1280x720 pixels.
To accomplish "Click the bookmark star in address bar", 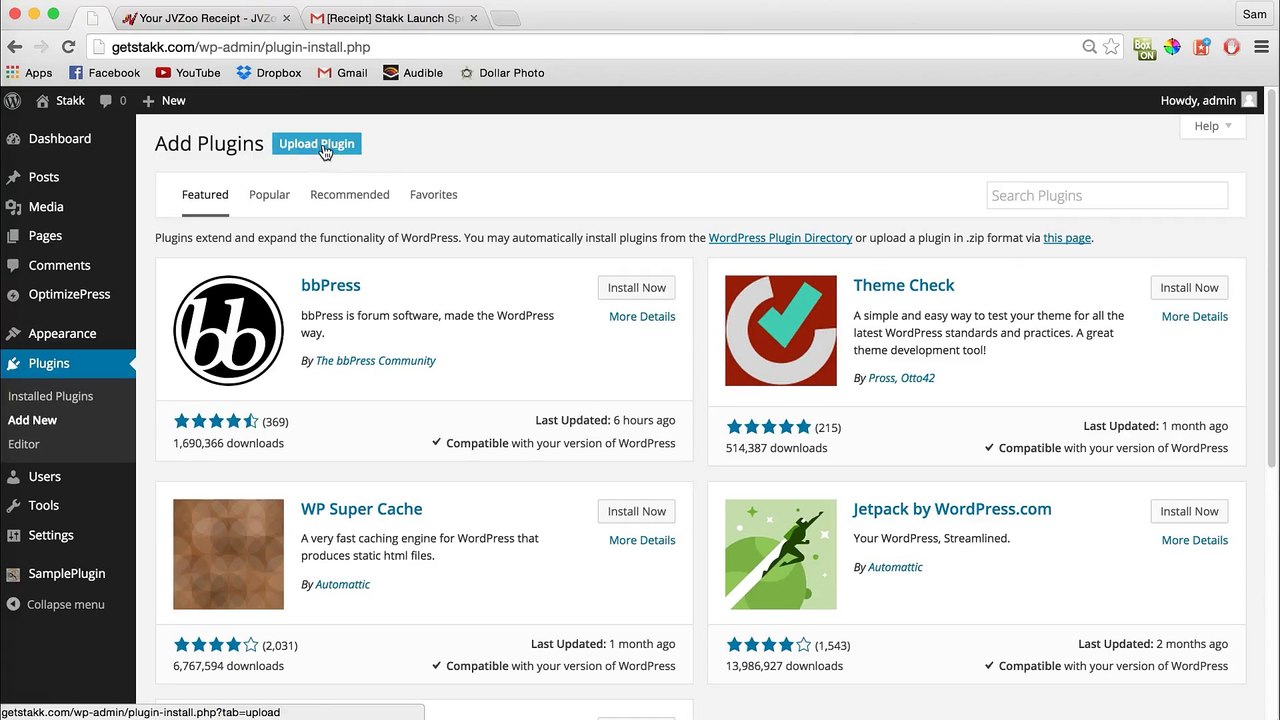I will [x=1111, y=47].
